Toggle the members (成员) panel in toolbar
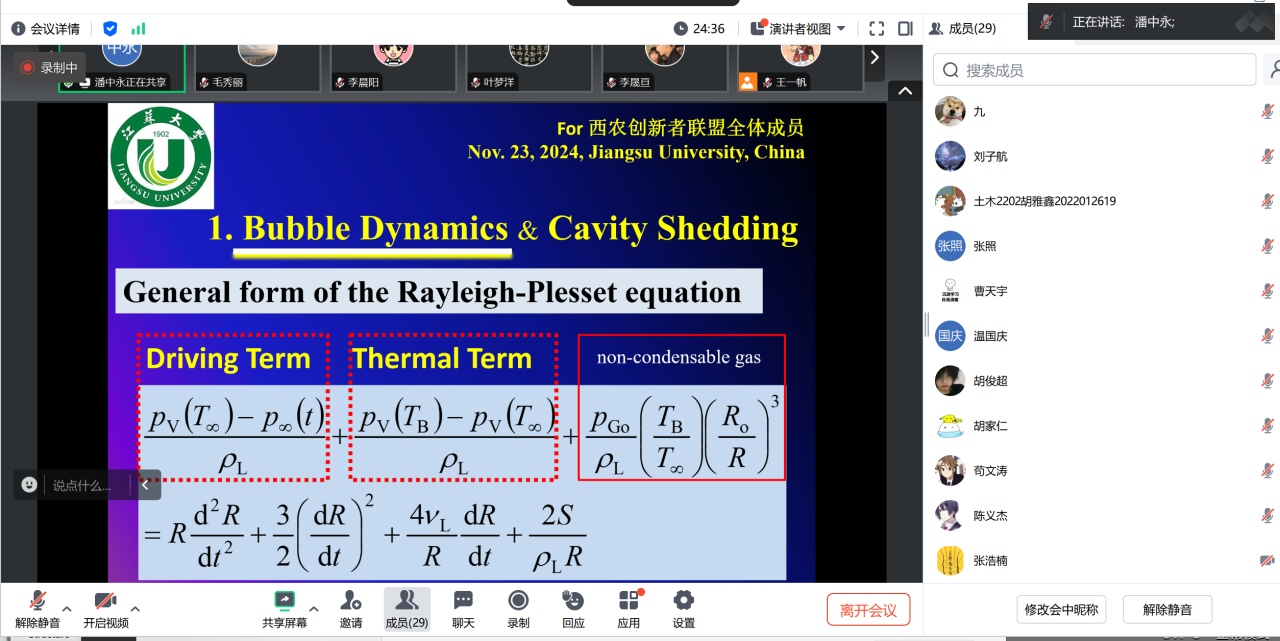Image resolution: width=1280 pixels, height=641 pixels. [x=406, y=600]
